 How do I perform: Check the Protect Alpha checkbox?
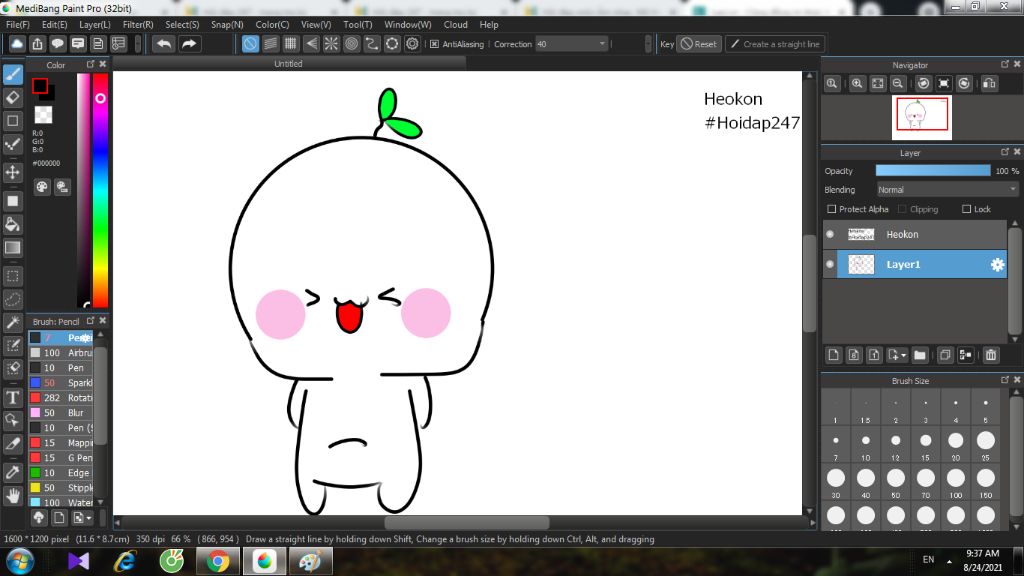pos(831,209)
